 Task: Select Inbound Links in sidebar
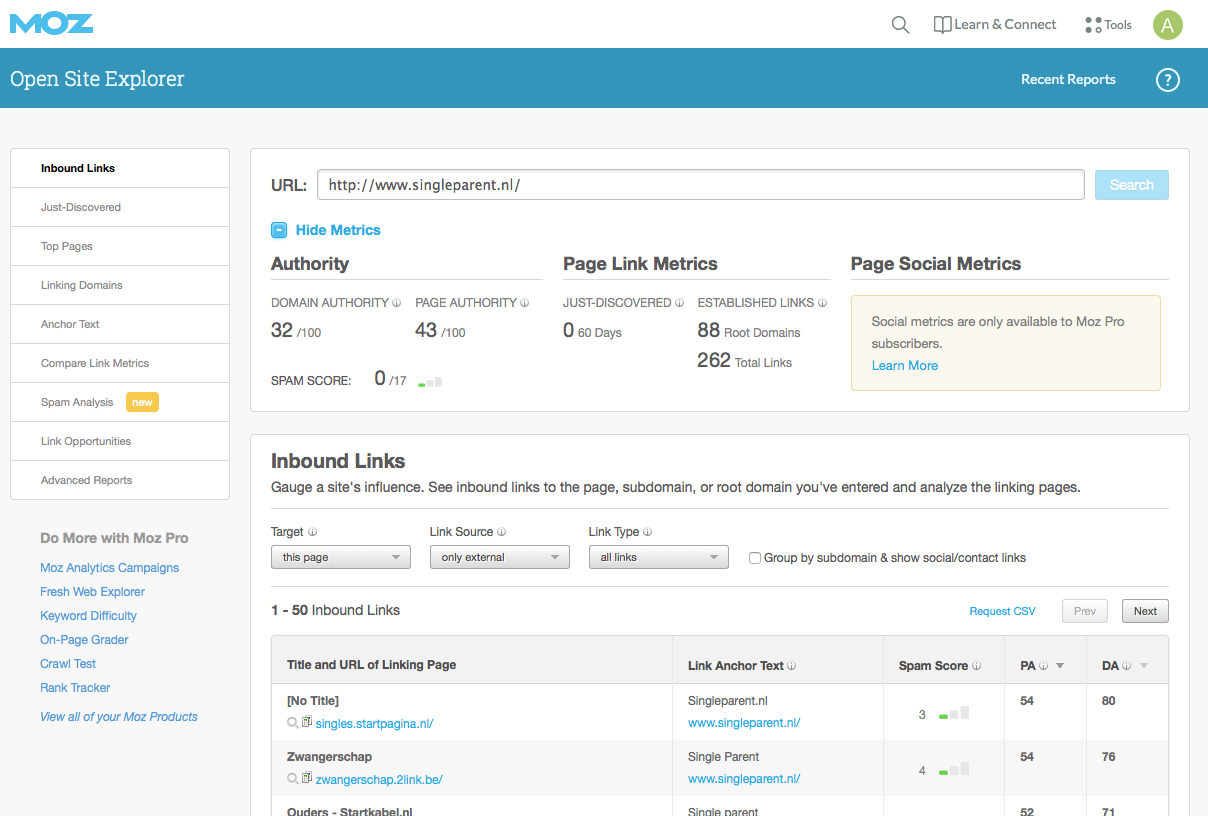(x=120, y=168)
